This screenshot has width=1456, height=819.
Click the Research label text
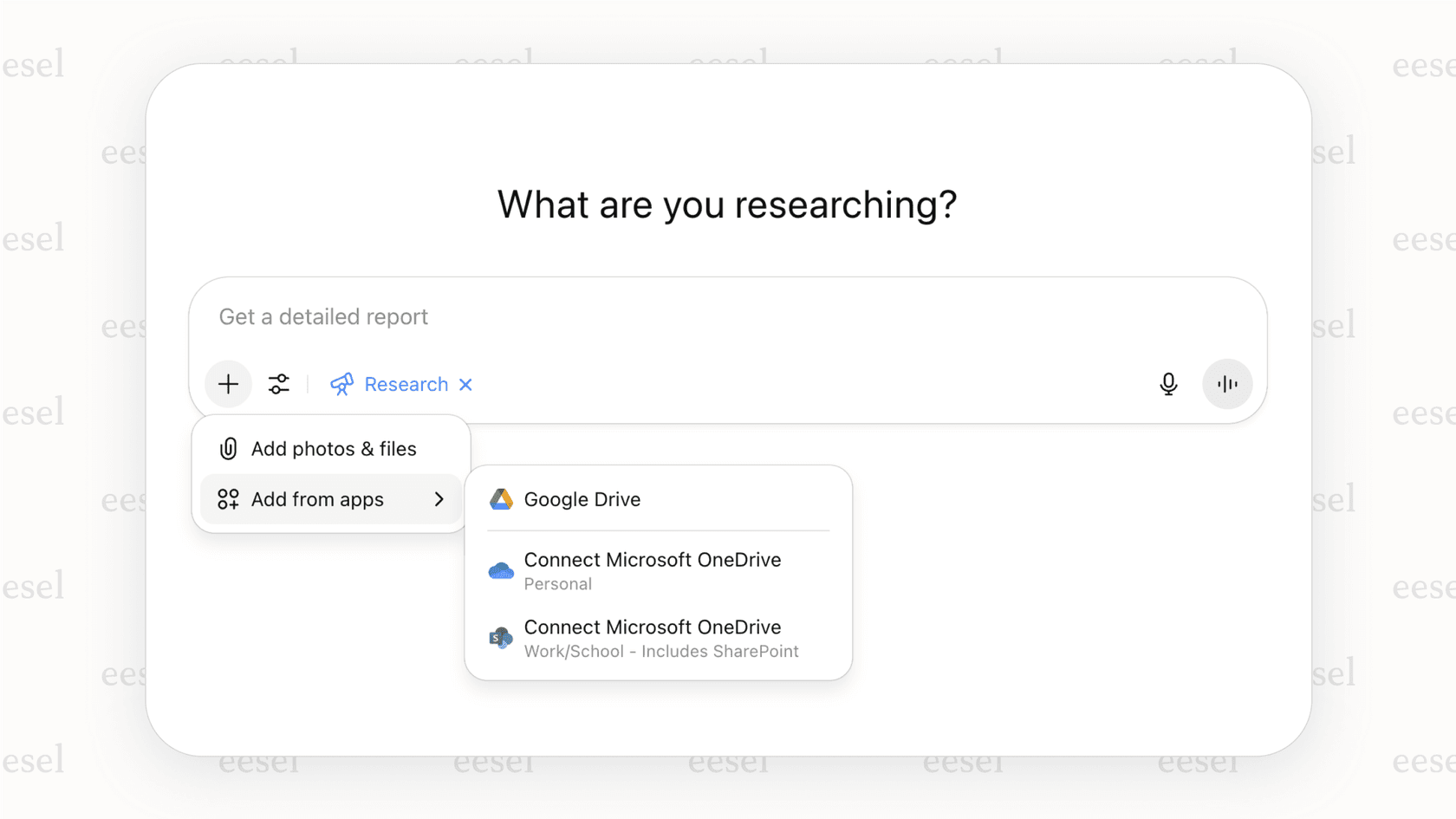click(x=406, y=384)
